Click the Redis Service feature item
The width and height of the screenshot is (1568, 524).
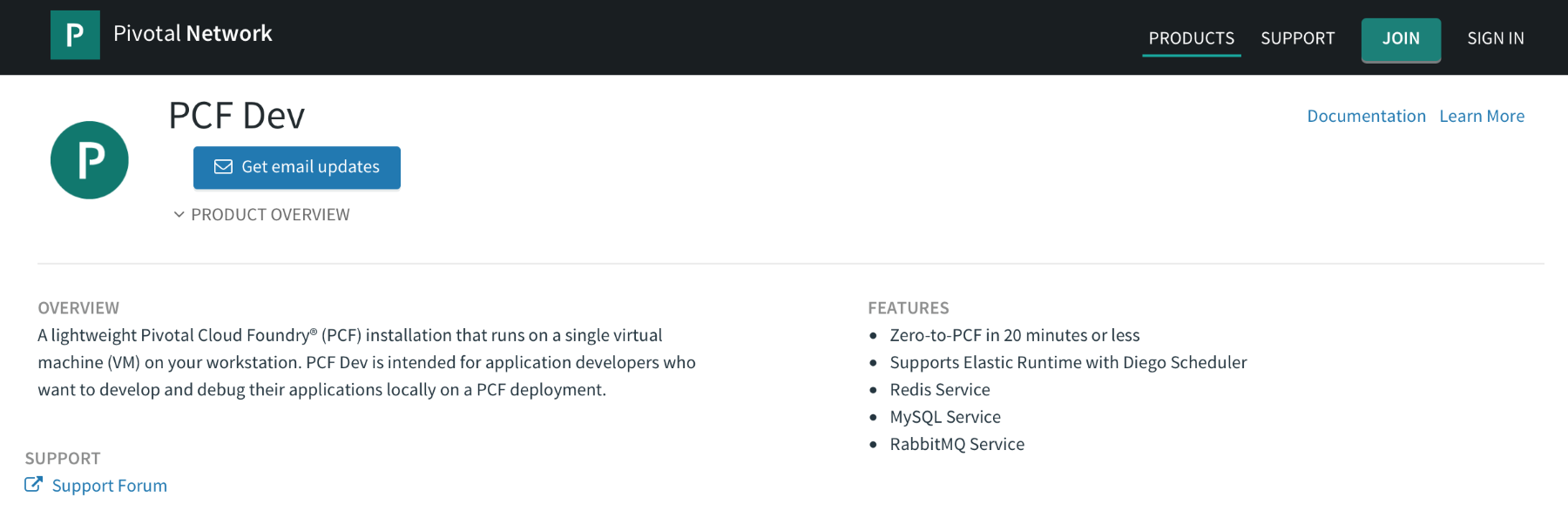(940, 390)
